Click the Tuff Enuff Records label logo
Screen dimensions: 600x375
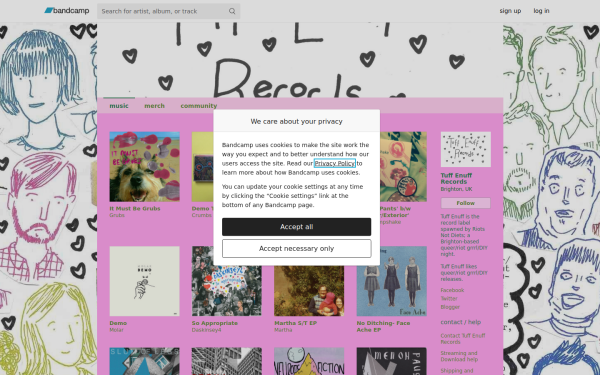pyautogui.click(x=466, y=150)
